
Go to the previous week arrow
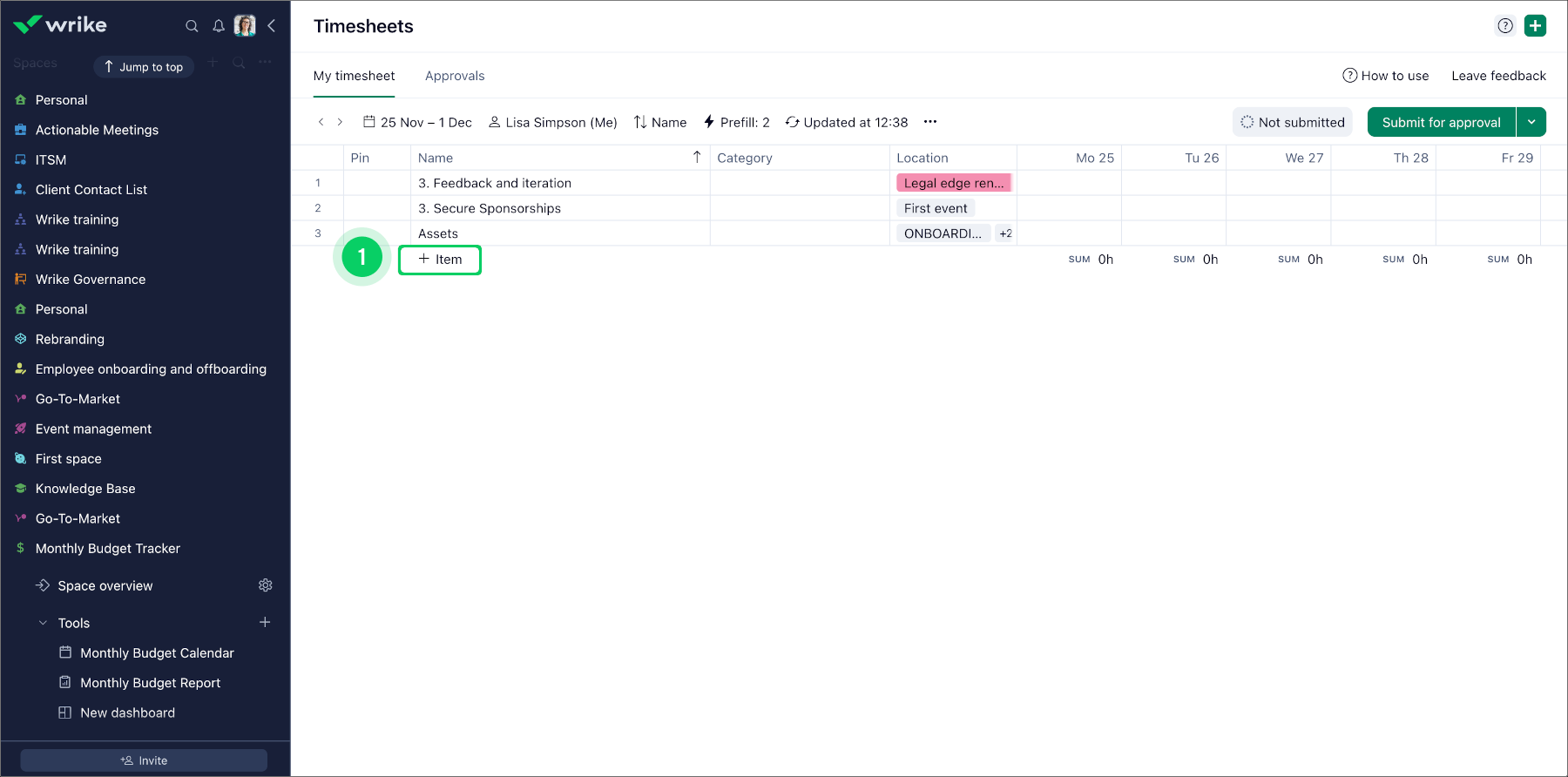tap(321, 122)
